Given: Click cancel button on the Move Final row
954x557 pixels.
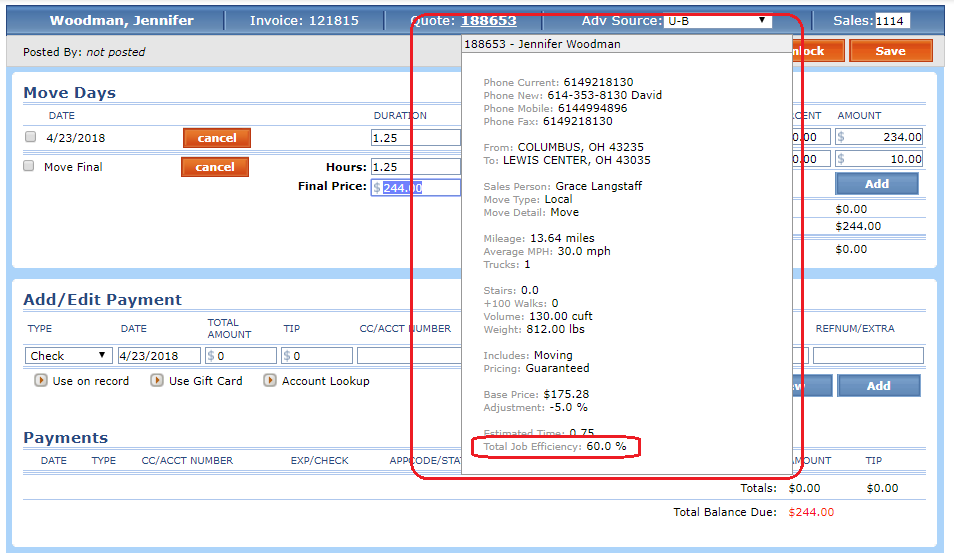Looking at the screenshot, I should 214,167.
